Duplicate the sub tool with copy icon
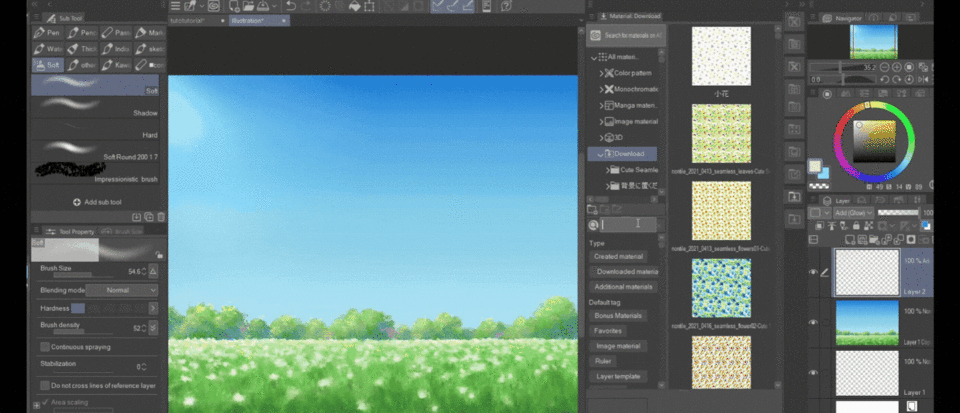 pos(149,217)
